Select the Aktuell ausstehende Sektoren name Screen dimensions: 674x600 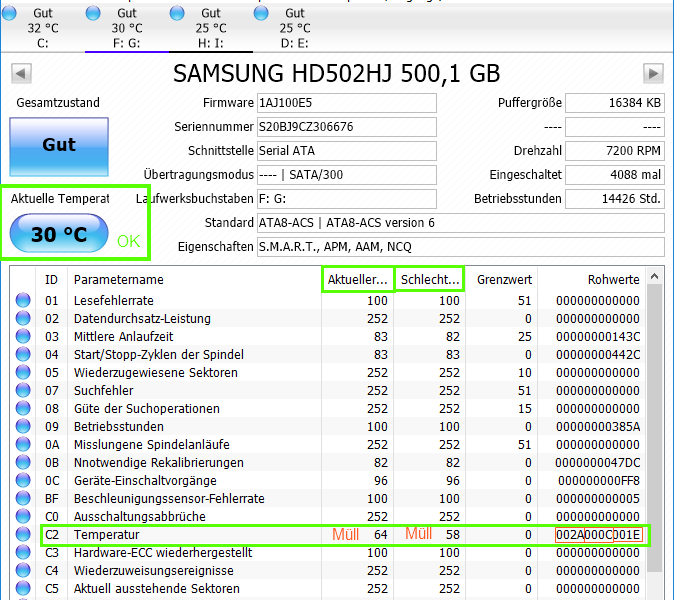[156, 589]
